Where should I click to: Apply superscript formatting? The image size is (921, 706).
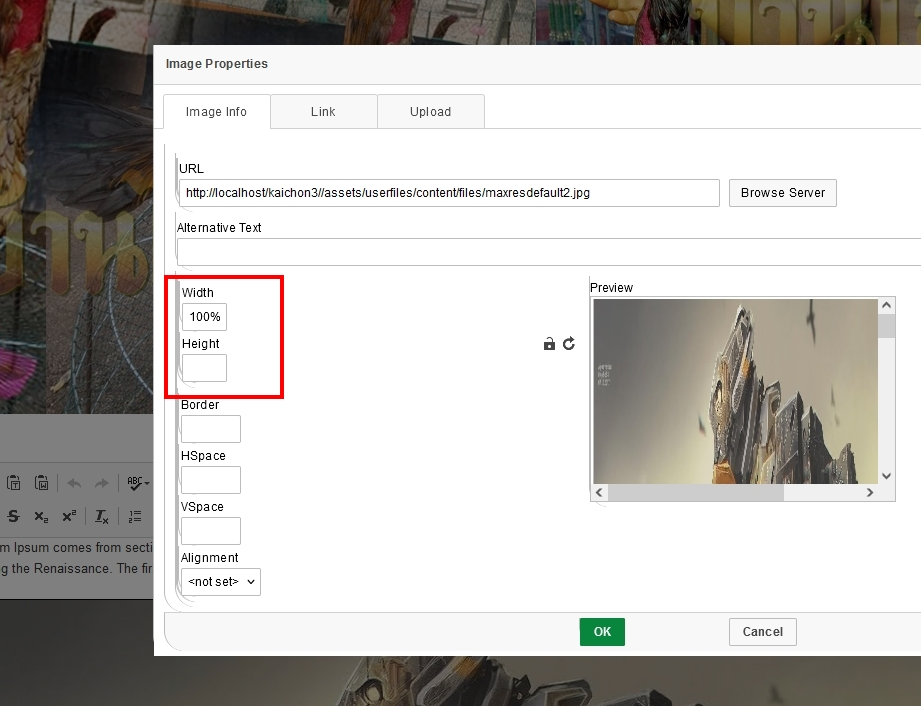click(68, 517)
